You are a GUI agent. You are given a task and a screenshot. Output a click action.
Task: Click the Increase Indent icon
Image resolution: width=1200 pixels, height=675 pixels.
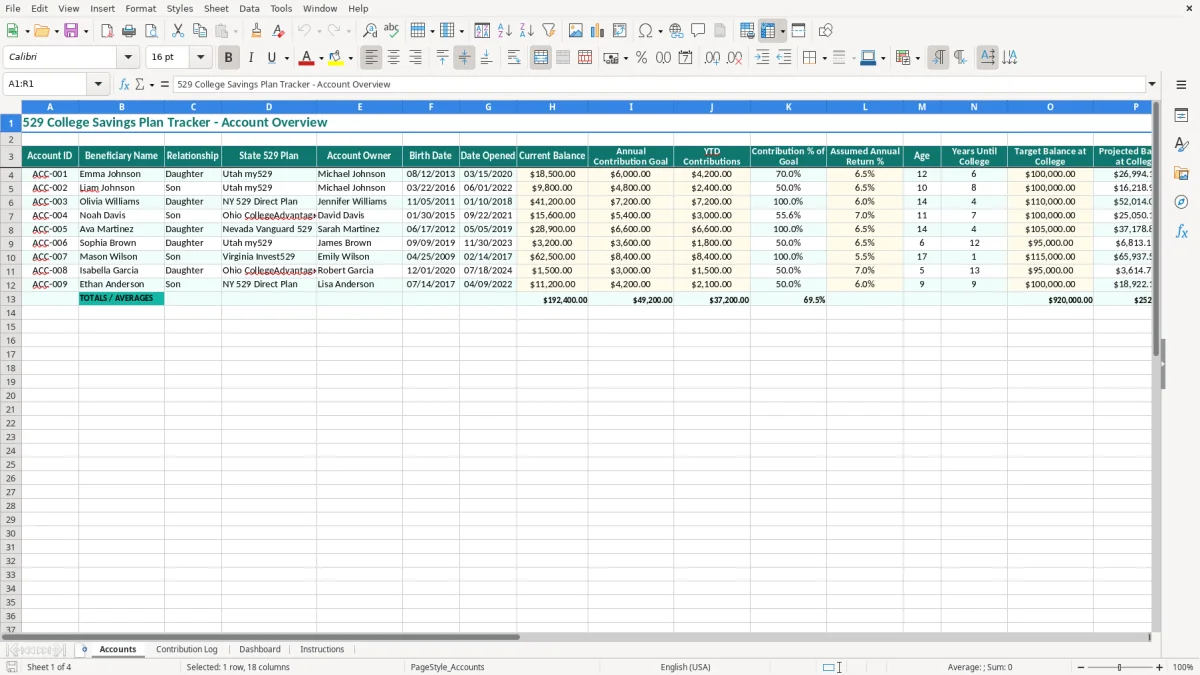point(762,58)
